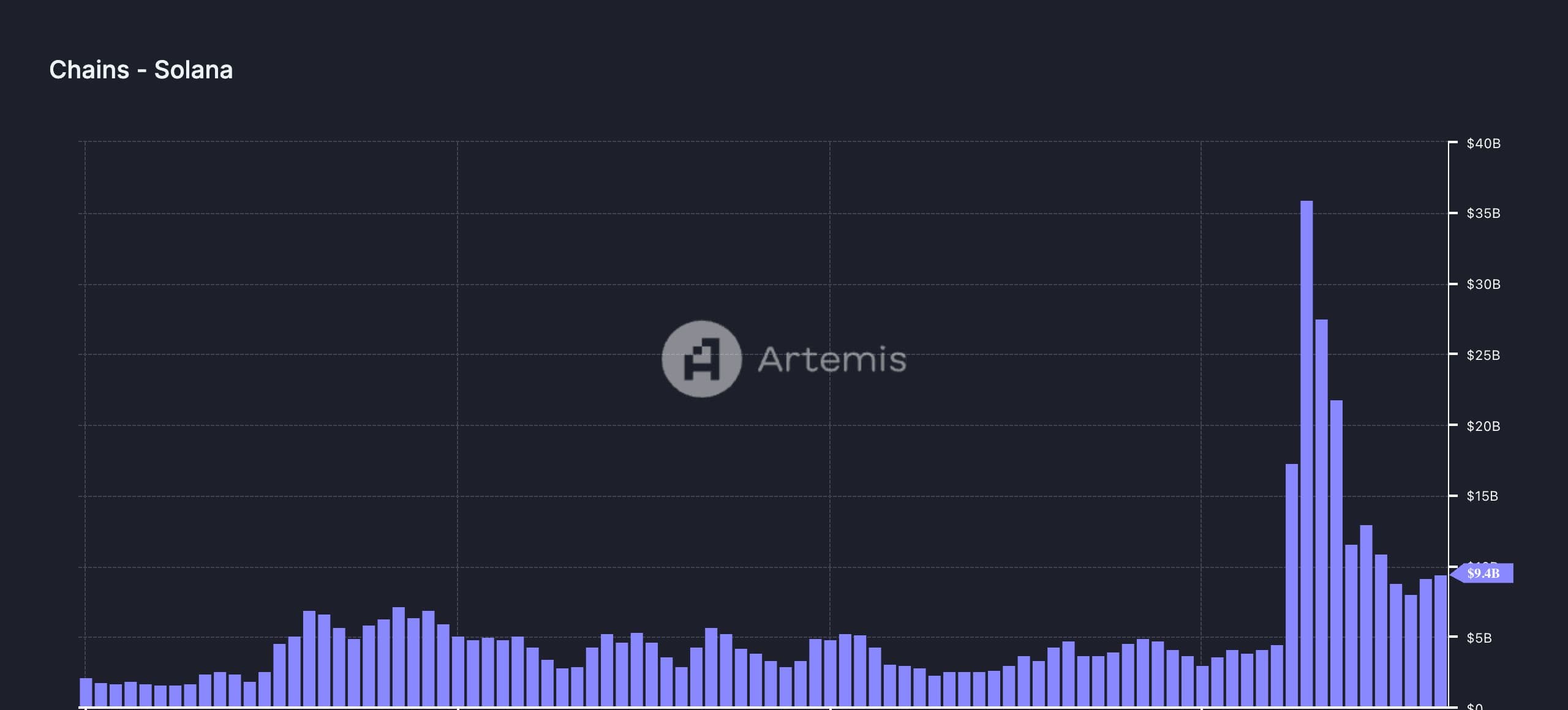The width and height of the screenshot is (1568, 710).
Task: Click the $15B axis label
Action: [1482, 496]
